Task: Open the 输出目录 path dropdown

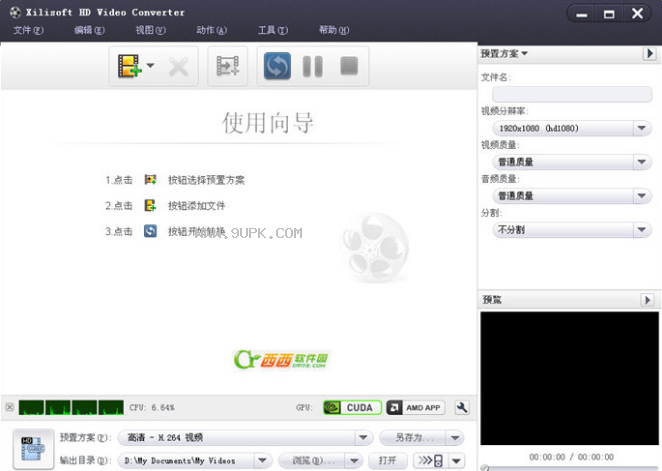Action: [262, 460]
